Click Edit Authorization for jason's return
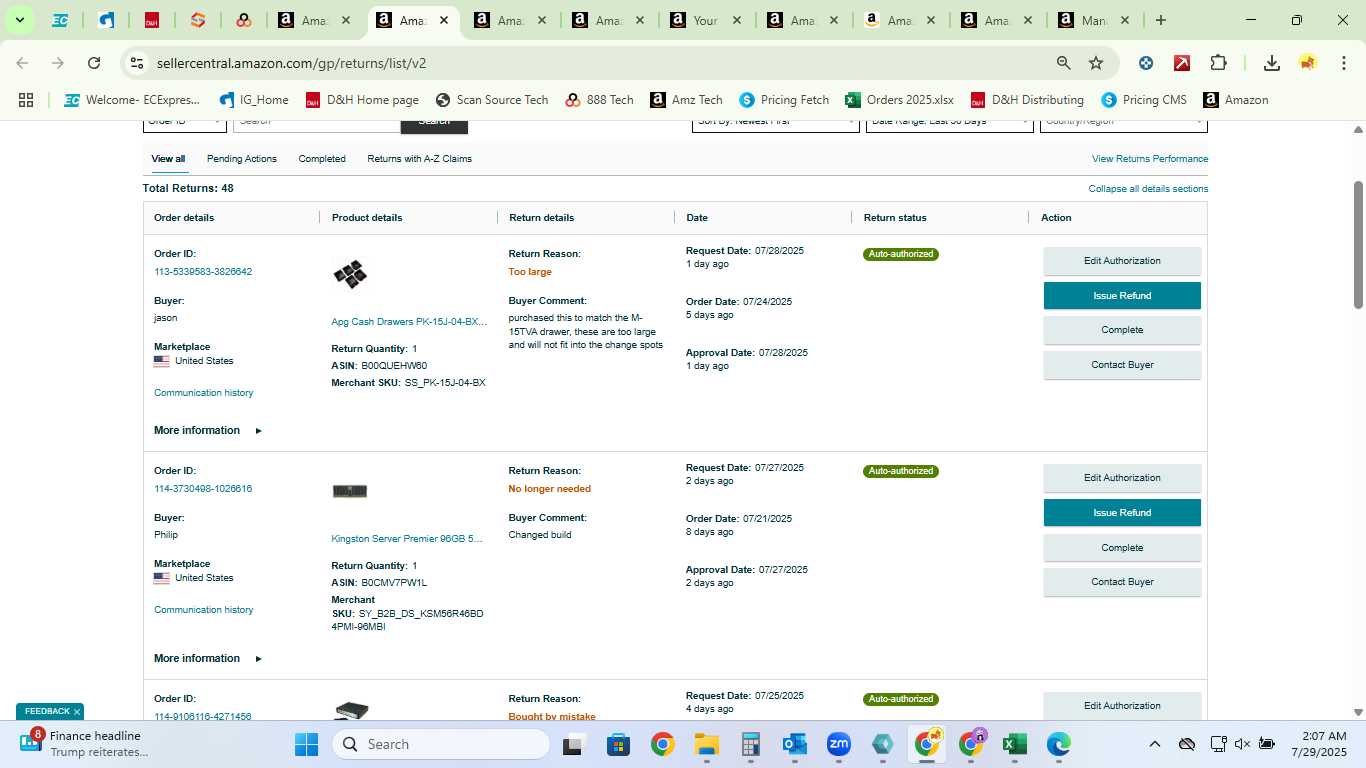The image size is (1366, 768). click(1122, 261)
